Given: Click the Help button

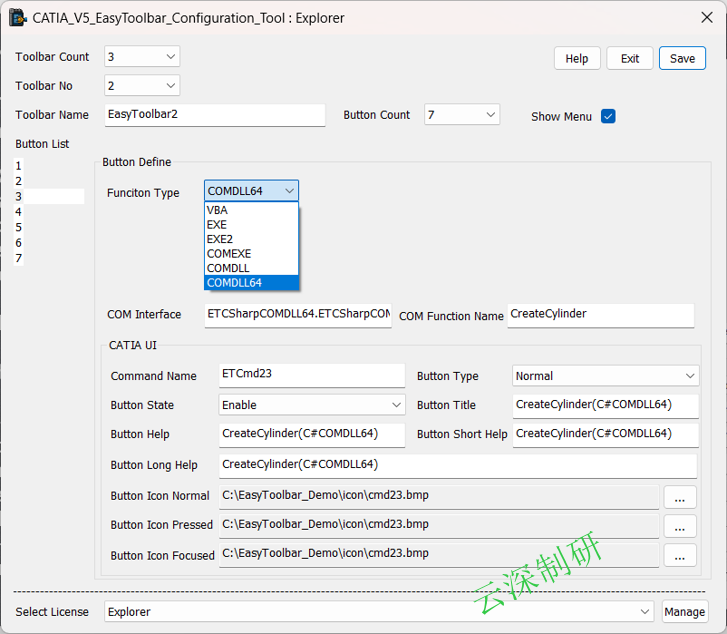Looking at the screenshot, I should pos(577,58).
